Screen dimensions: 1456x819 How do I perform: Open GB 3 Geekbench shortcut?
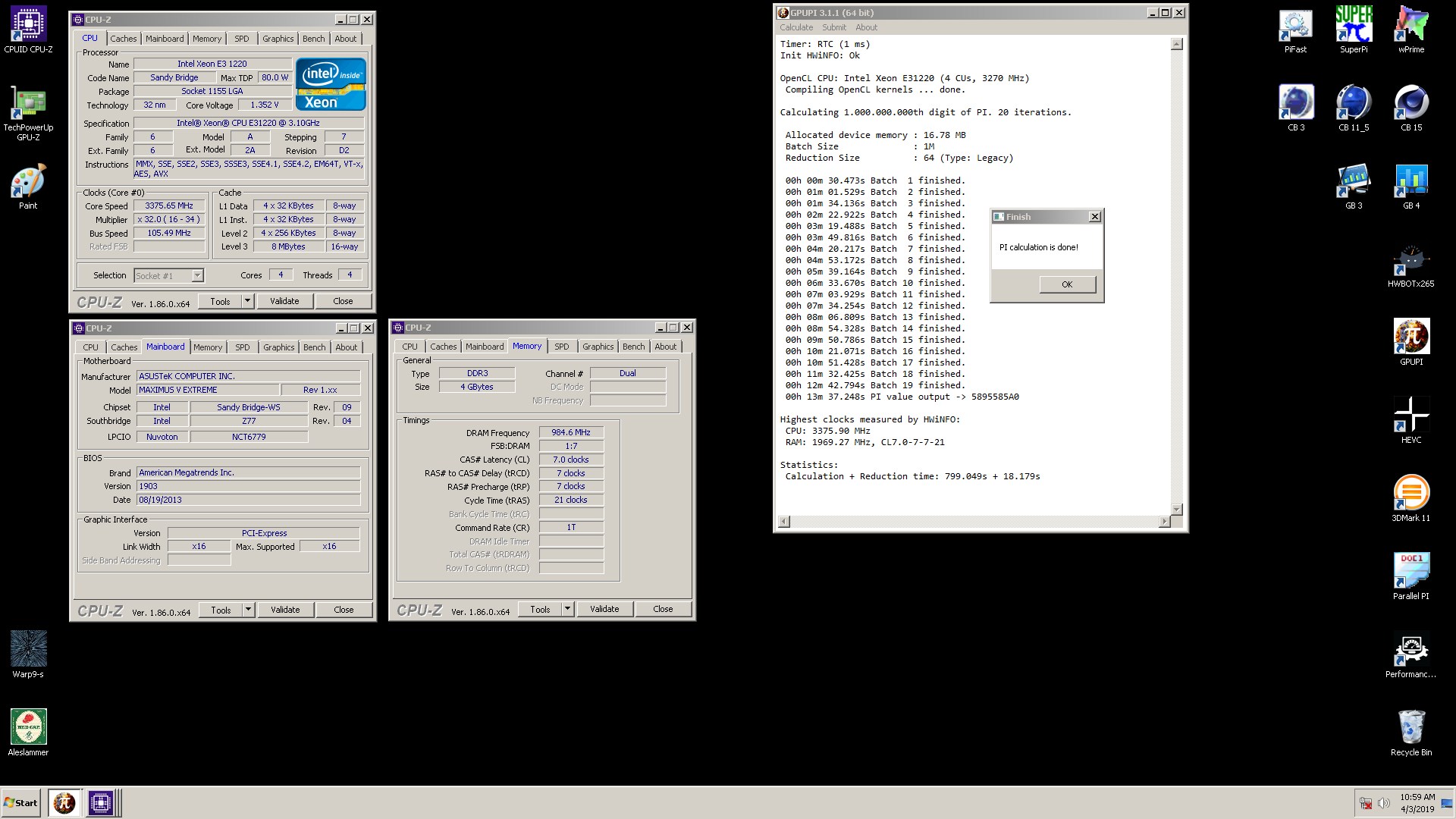(1354, 187)
